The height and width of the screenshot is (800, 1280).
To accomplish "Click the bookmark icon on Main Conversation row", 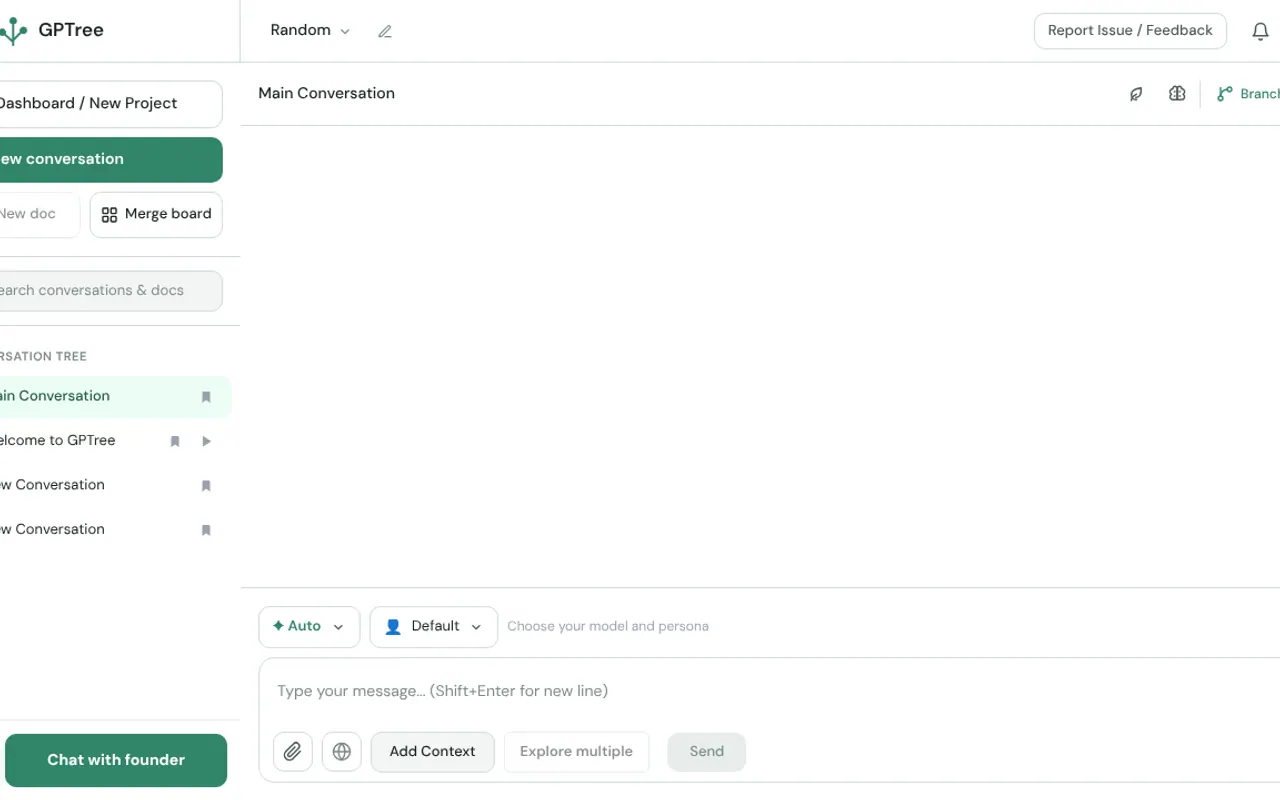I will click(206, 397).
